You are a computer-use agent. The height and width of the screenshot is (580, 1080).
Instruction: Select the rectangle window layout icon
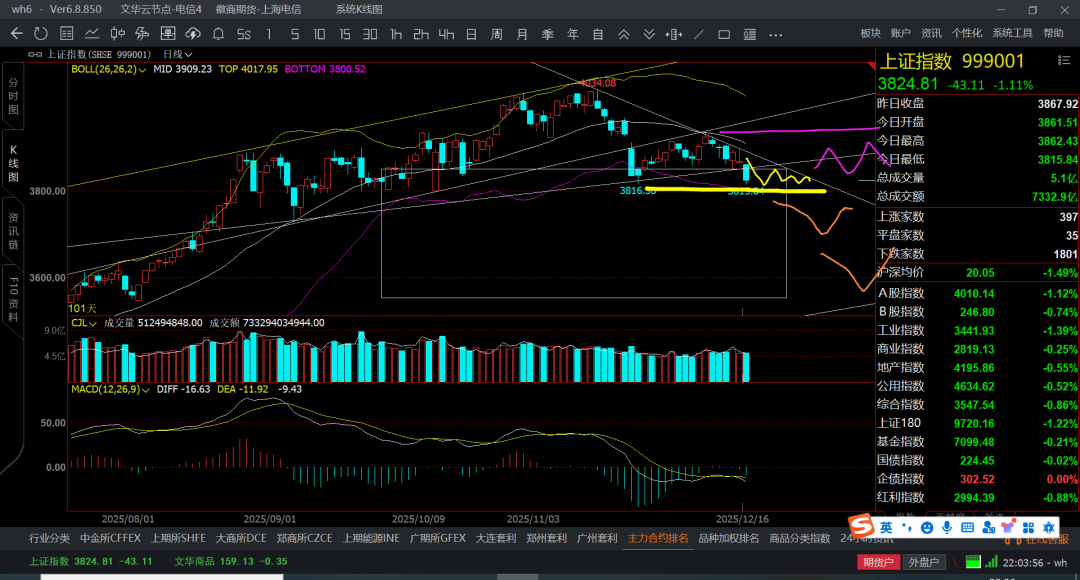pyautogui.click(x=724, y=34)
